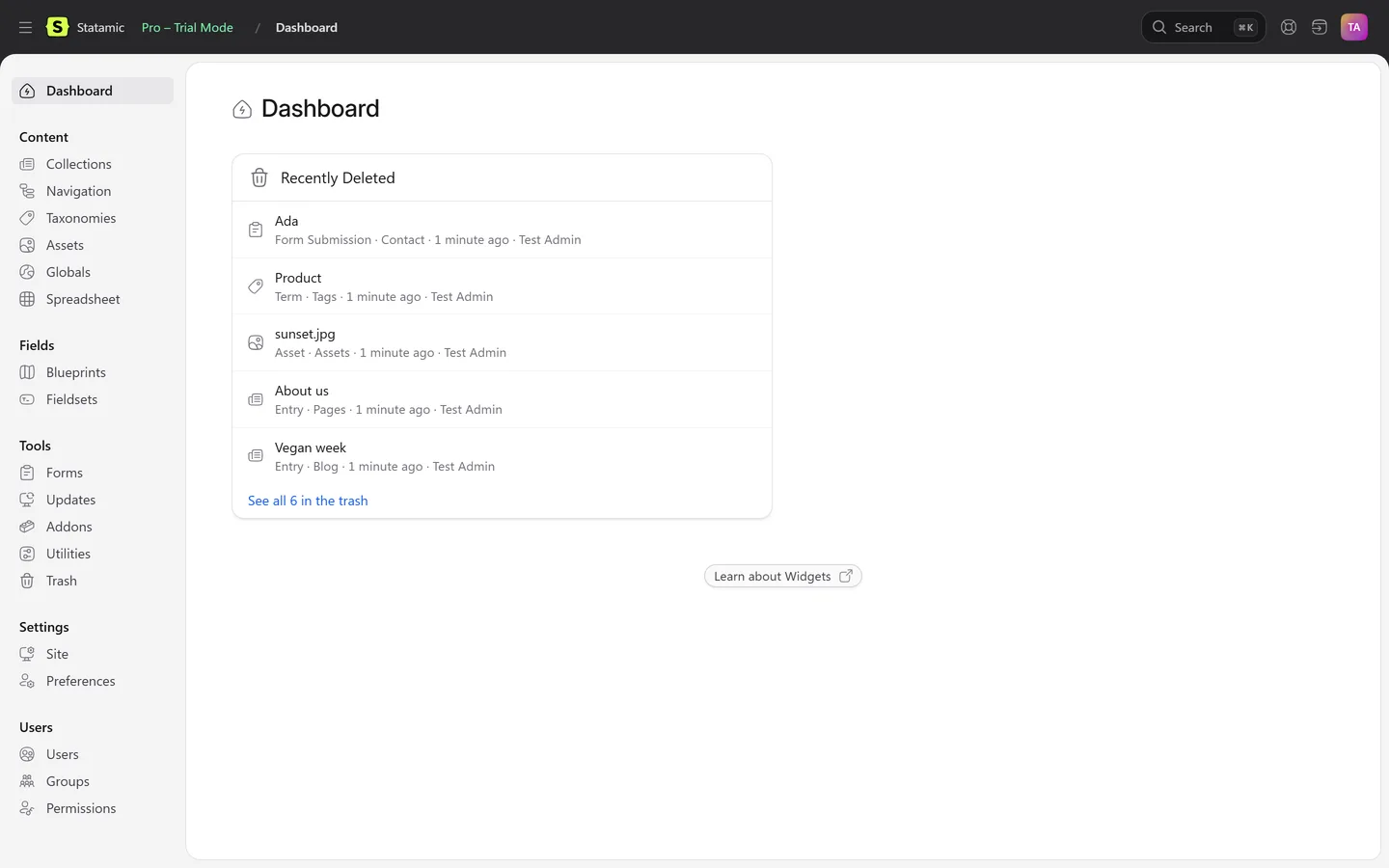This screenshot has height=868, width=1389.
Task: Click the Spreadsheet grid icon in the sidebar
Action: click(27, 299)
